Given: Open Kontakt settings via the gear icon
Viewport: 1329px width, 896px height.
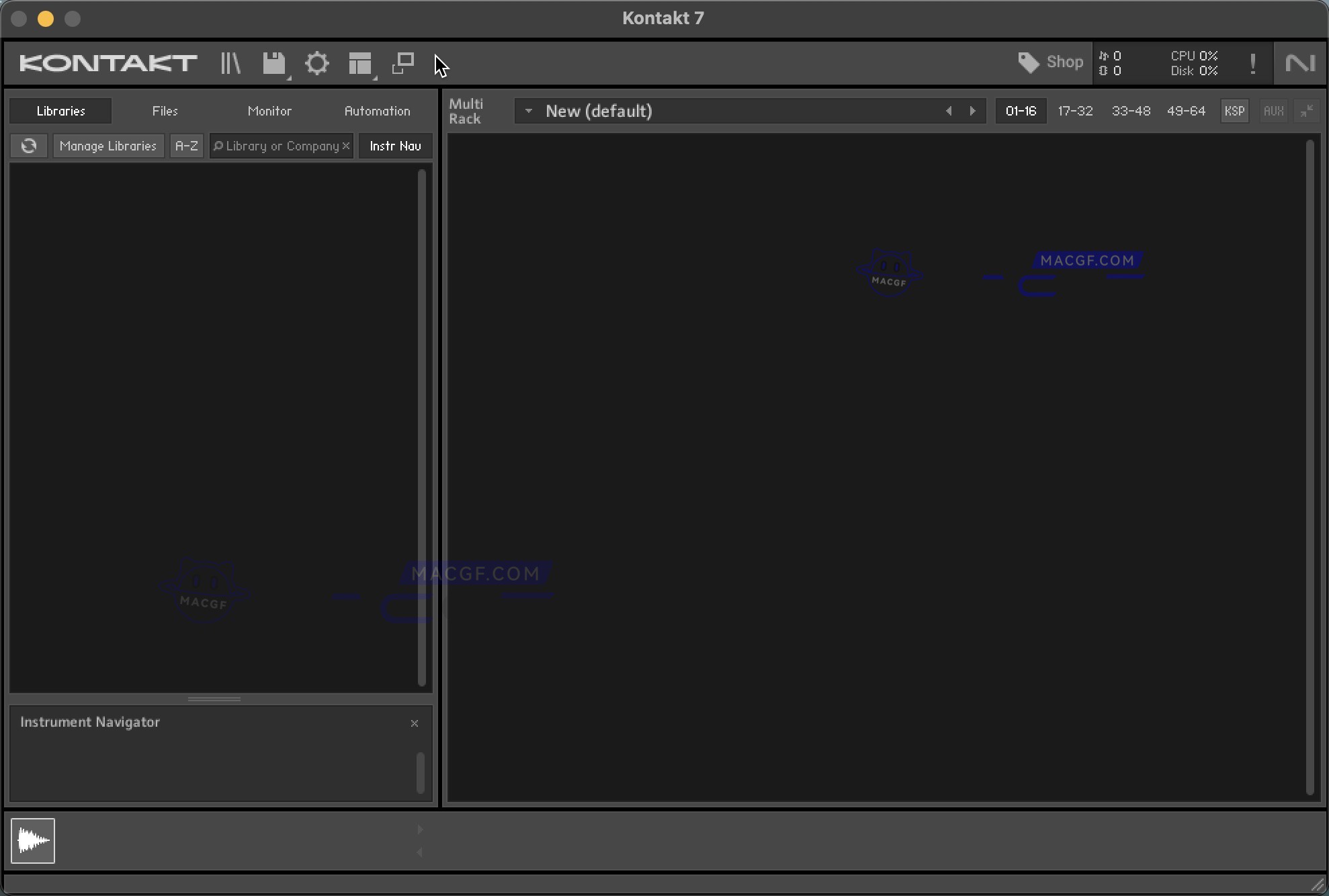Looking at the screenshot, I should 316,63.
